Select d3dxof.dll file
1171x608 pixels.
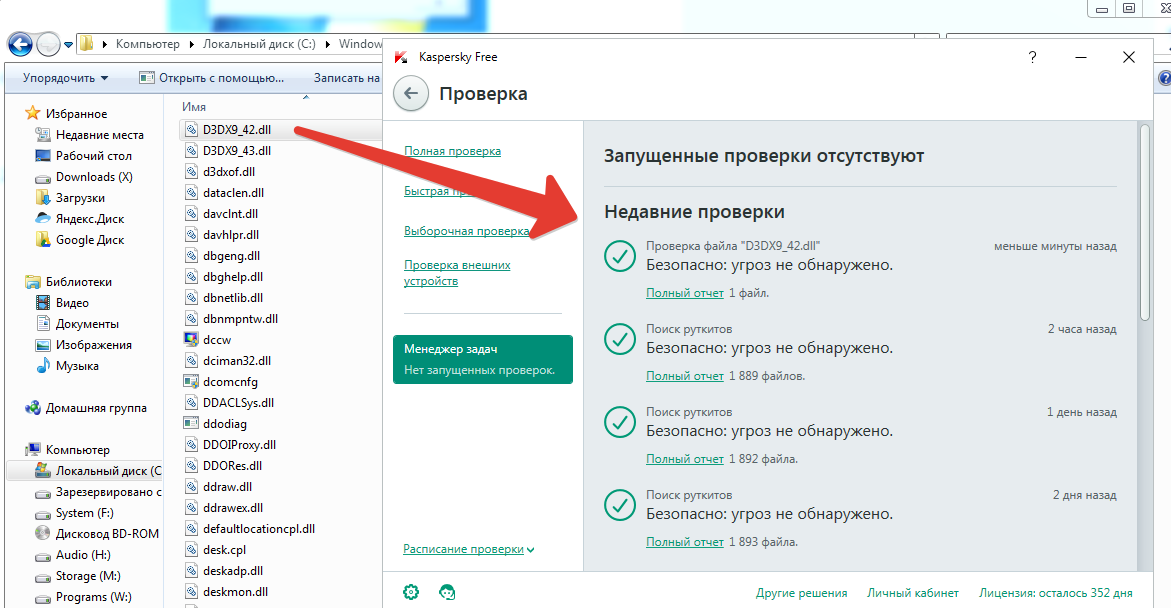(x=229, y=171)
